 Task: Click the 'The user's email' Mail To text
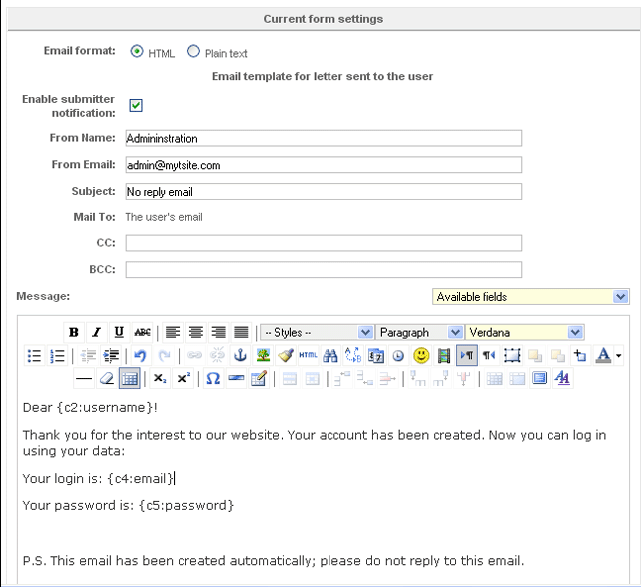tap(164, 217)
